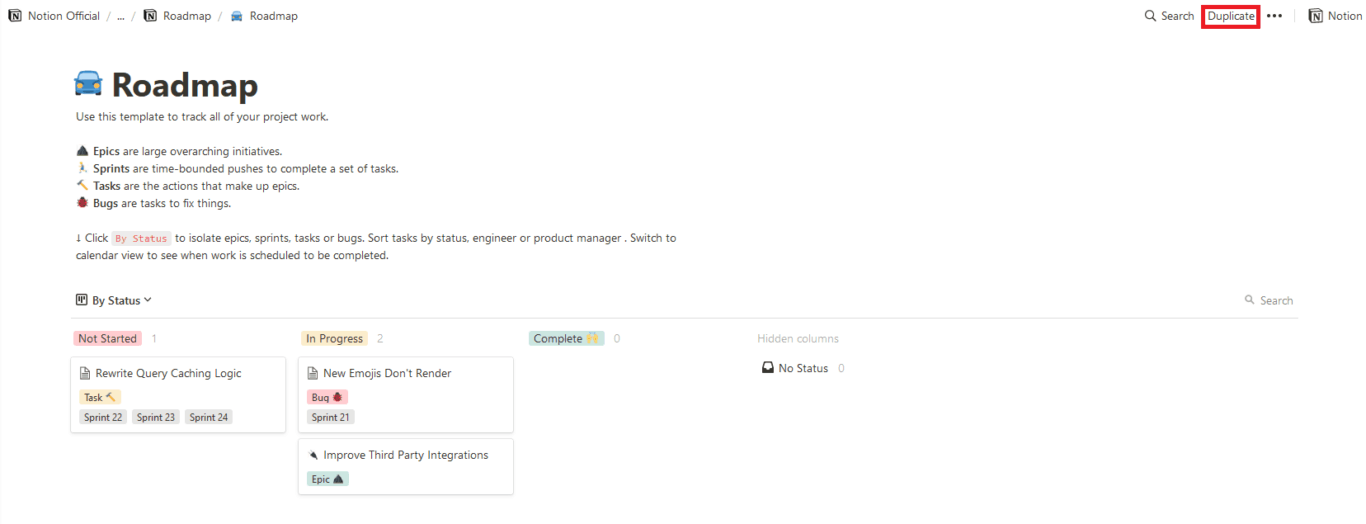Click the Duplicate button
Screen dimensions: 1366x524
coord(1230,16)
